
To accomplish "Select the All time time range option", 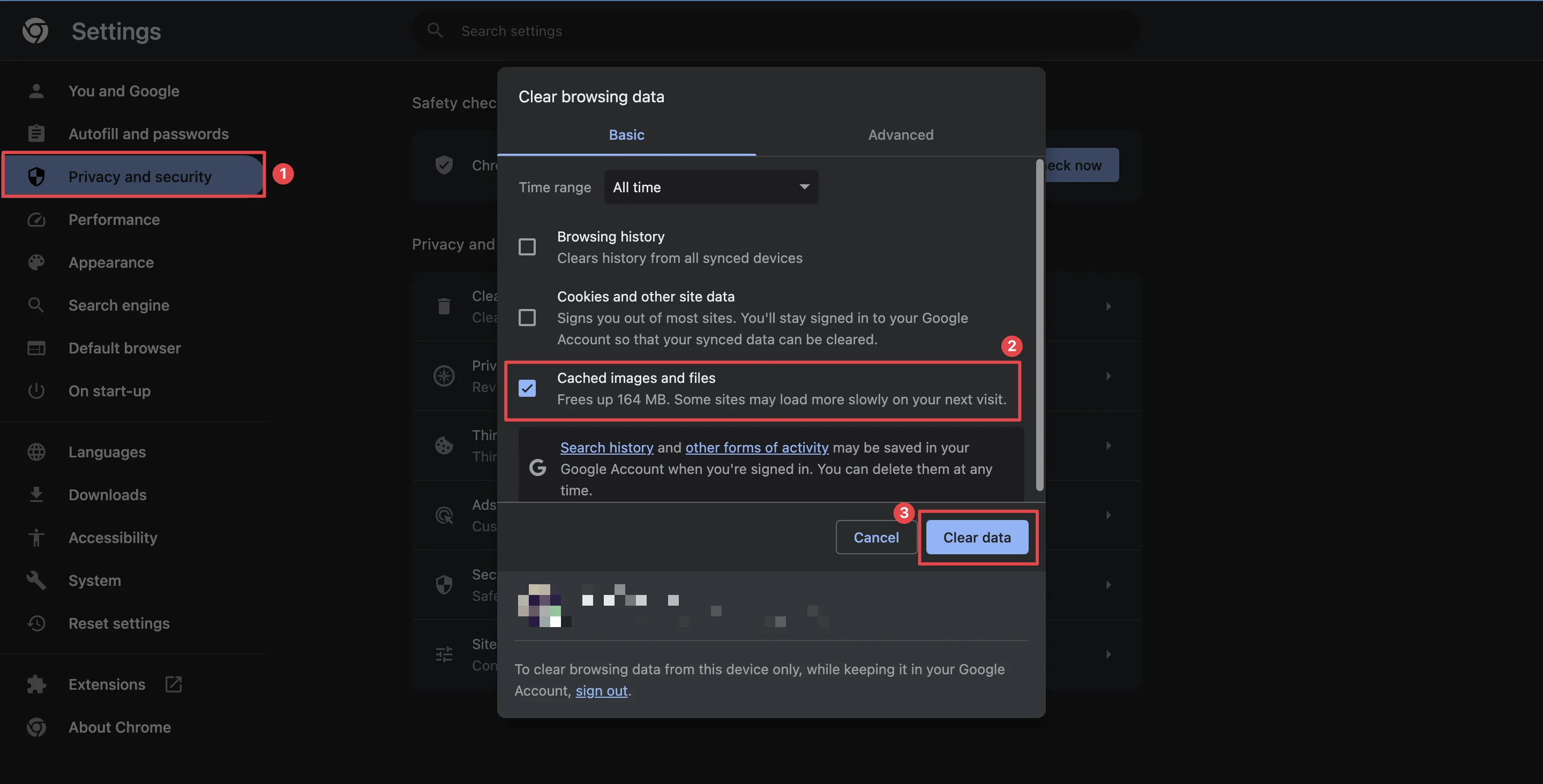I will pos(711,186).
